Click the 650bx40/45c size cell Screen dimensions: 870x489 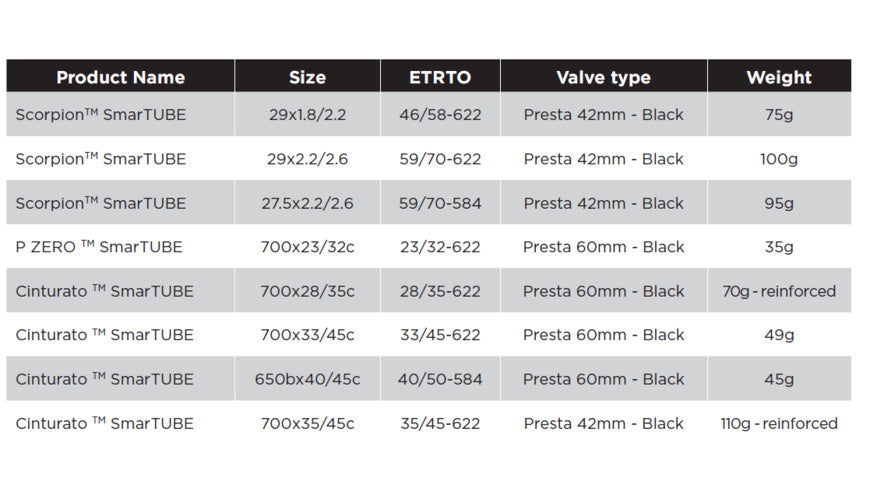click(x=307, y=379)
